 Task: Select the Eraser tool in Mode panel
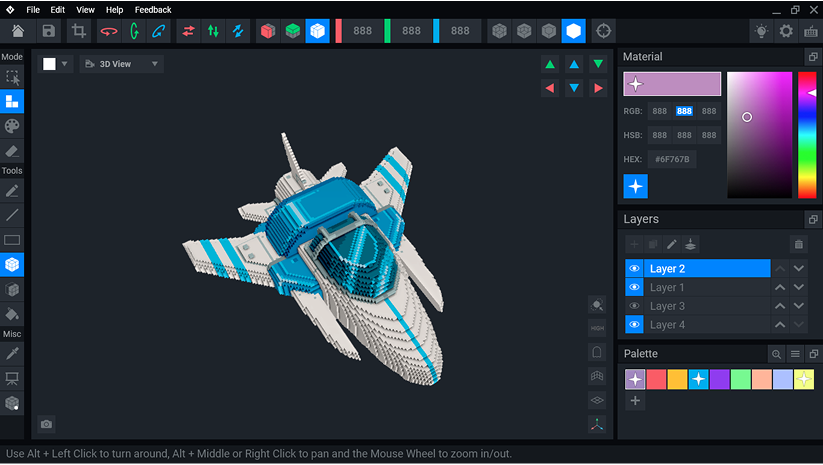(12, 152)
